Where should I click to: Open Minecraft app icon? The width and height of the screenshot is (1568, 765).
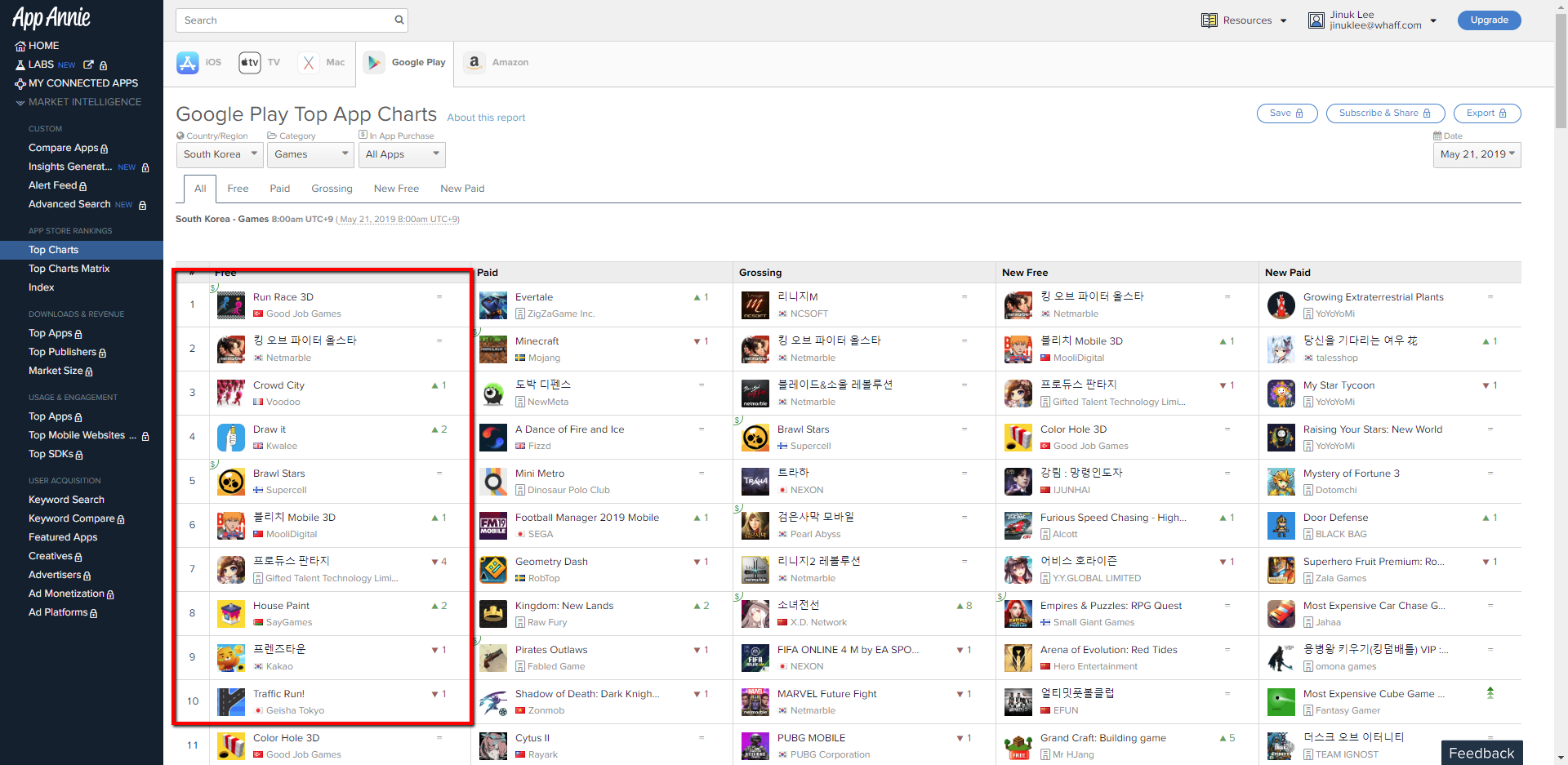coord(493,349)
